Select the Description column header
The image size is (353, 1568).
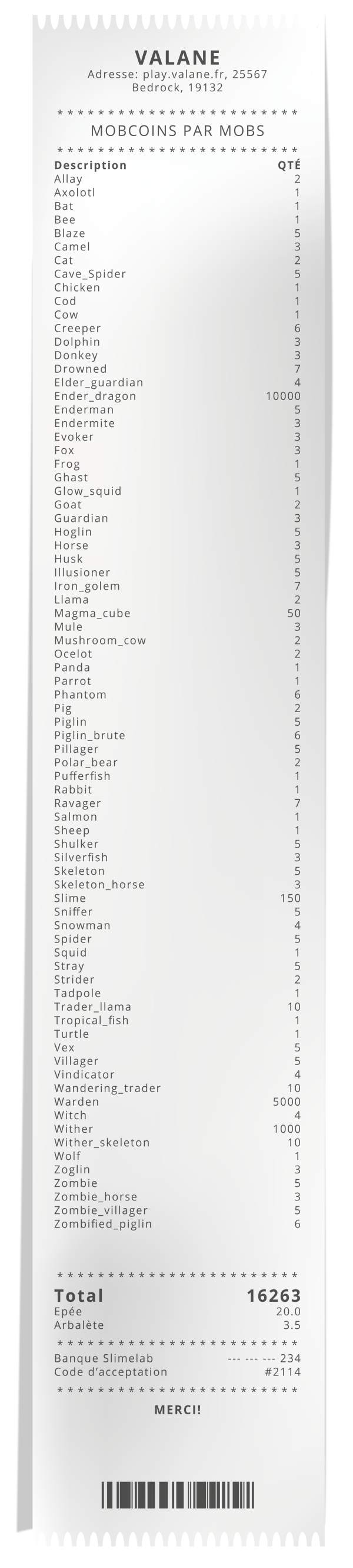[91, 166]
